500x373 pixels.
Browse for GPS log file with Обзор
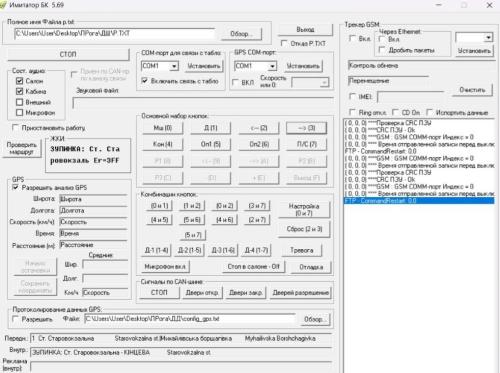coord(314,319)
